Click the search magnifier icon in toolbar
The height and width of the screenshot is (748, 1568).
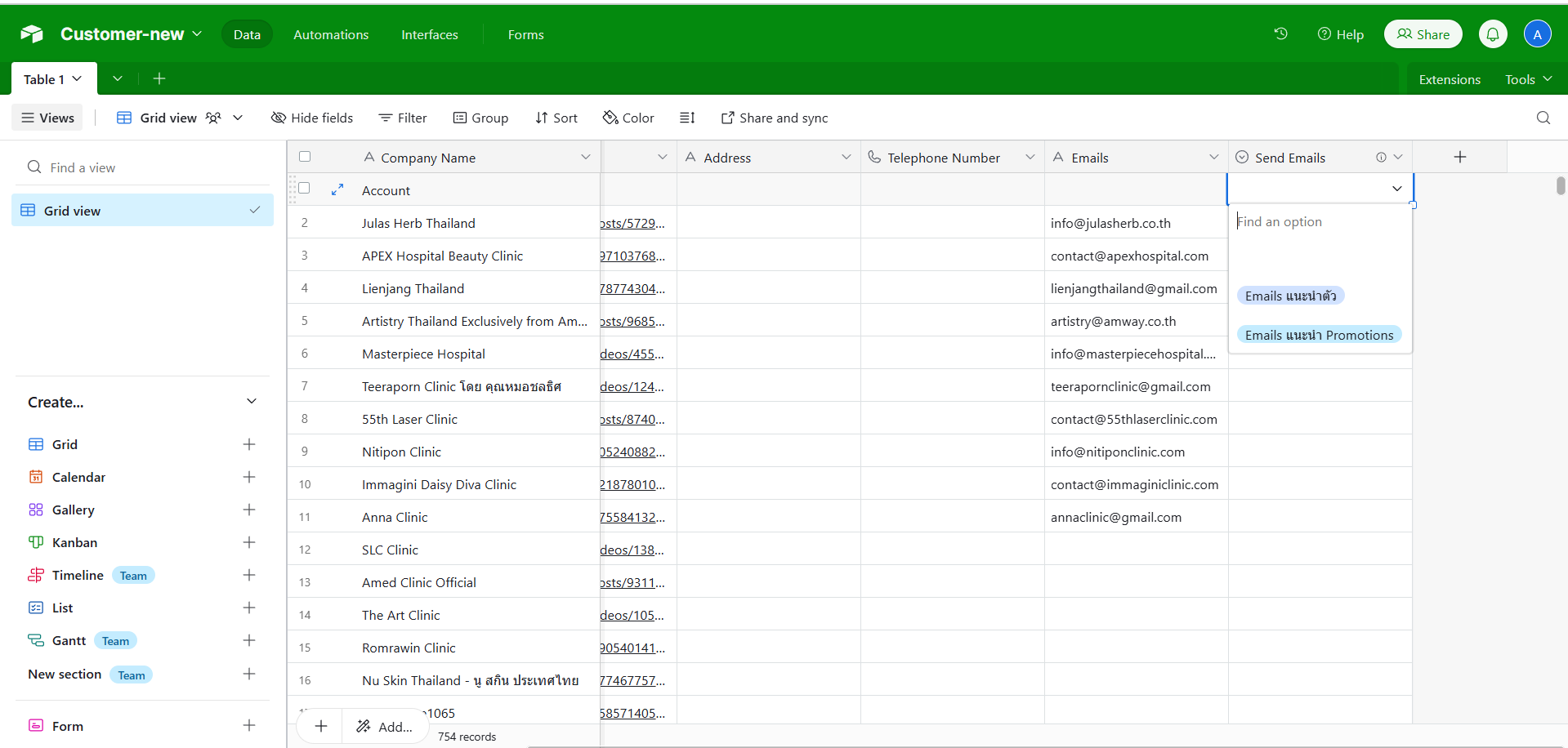point(1543,118)
